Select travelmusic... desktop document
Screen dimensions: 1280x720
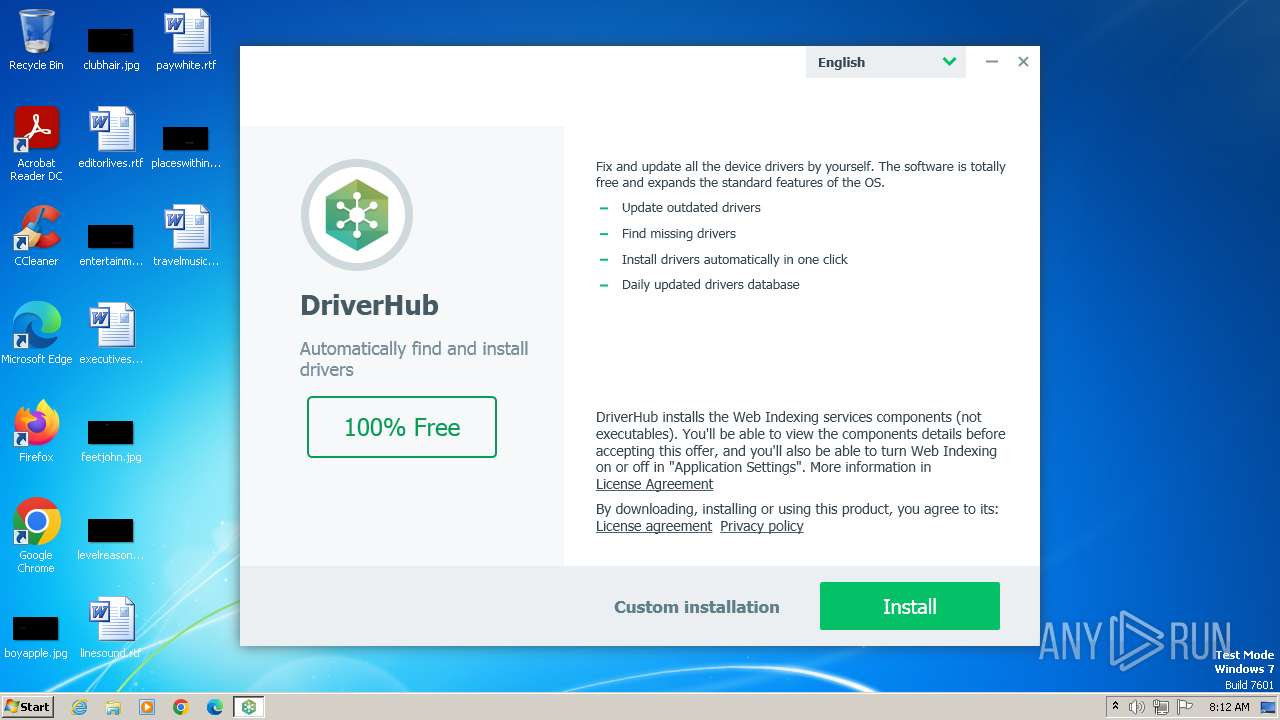click(186, 236)
